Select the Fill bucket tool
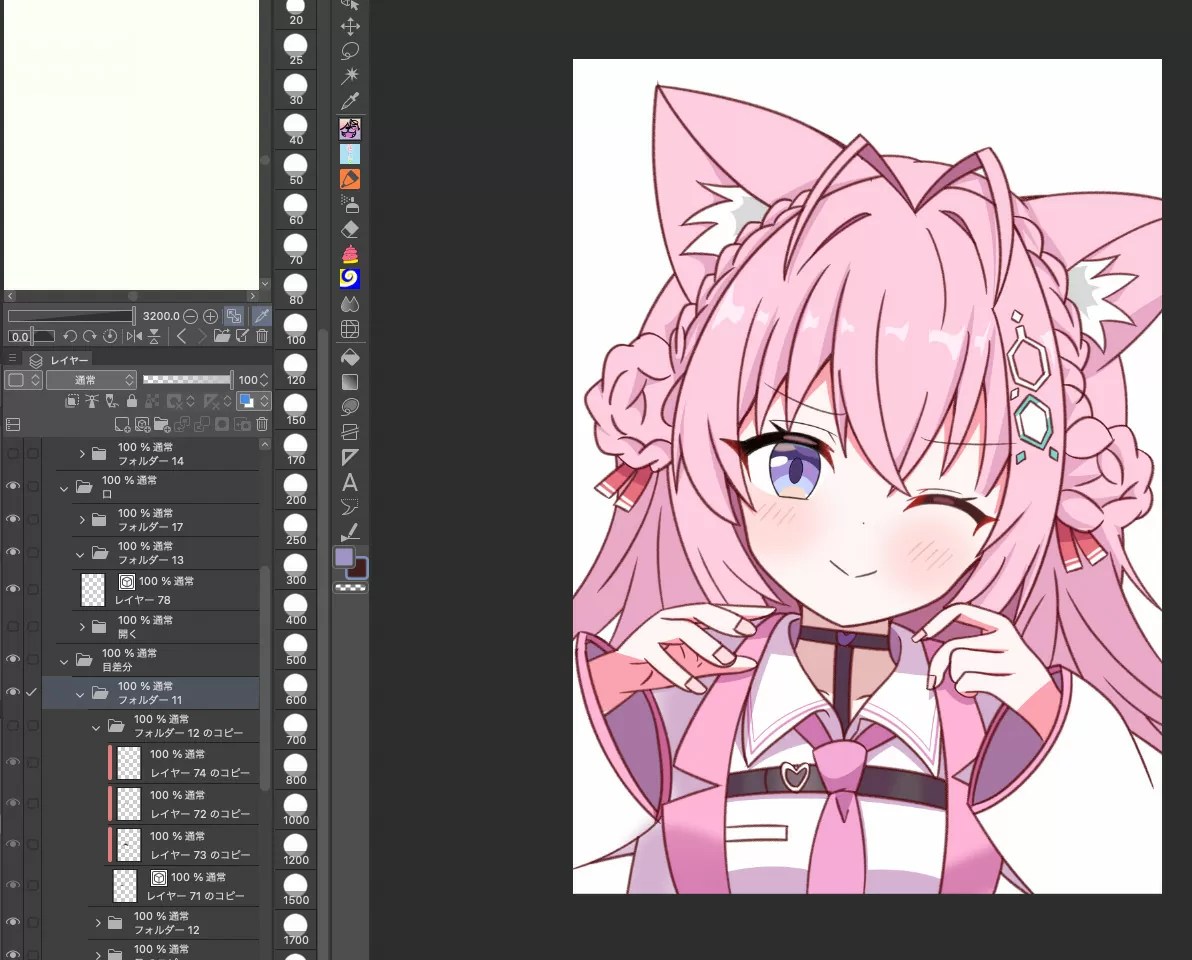Screen dimensions: 1192x960 (x=350, y=357)
